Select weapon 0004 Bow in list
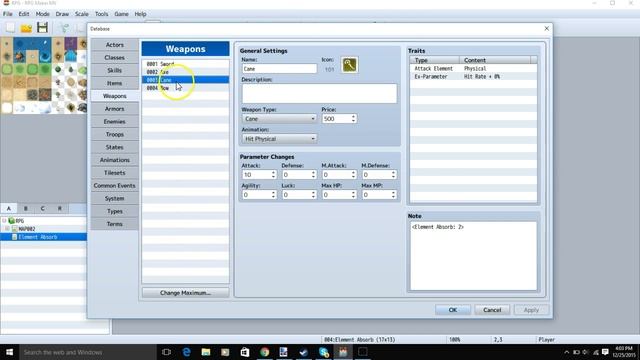The image size is (640, 360). (x=185, y=88)
